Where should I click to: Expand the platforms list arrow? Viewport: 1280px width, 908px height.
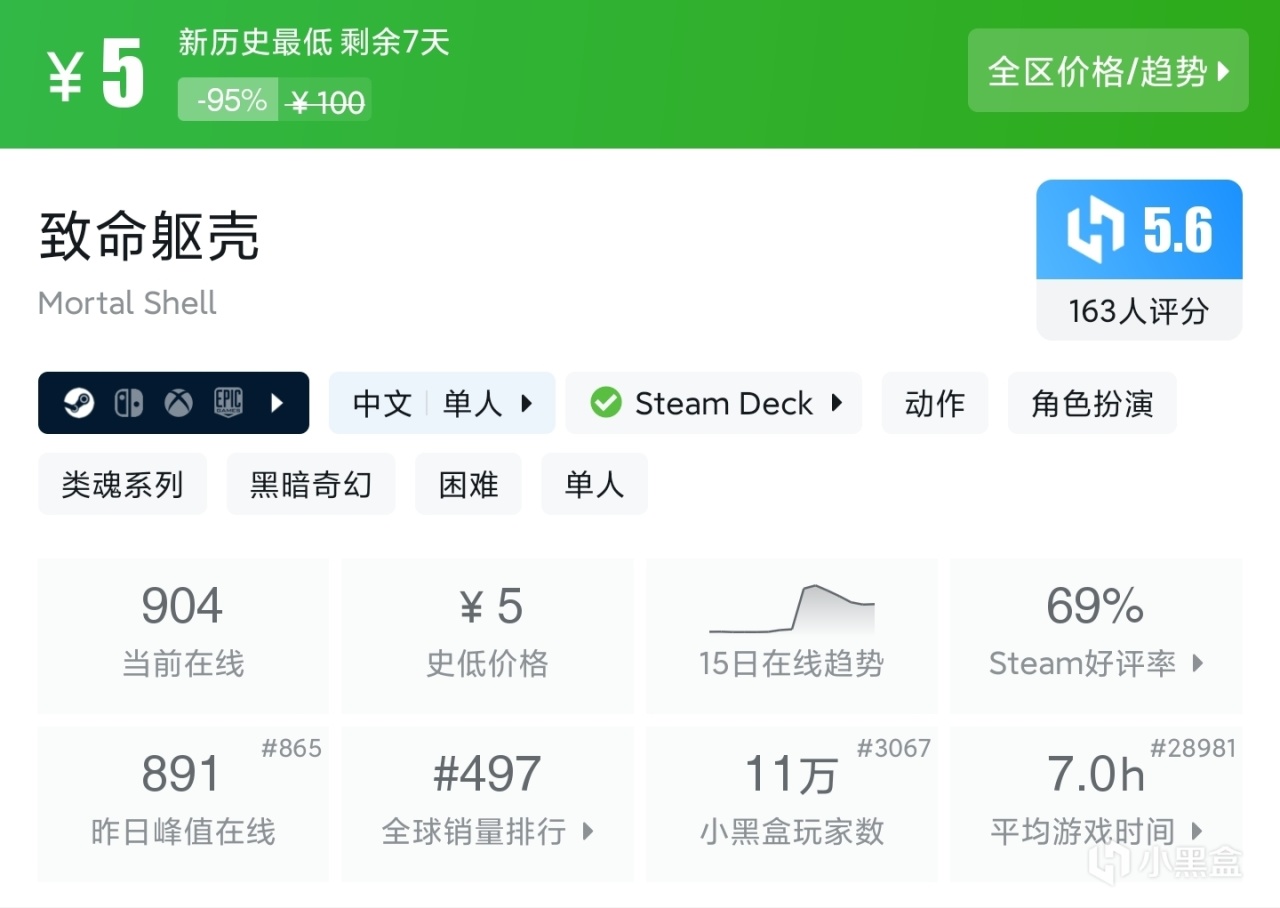(278, 403)
